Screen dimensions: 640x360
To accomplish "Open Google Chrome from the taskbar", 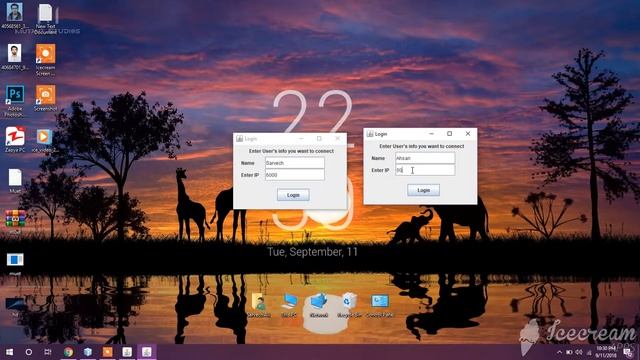I will 68,352.
